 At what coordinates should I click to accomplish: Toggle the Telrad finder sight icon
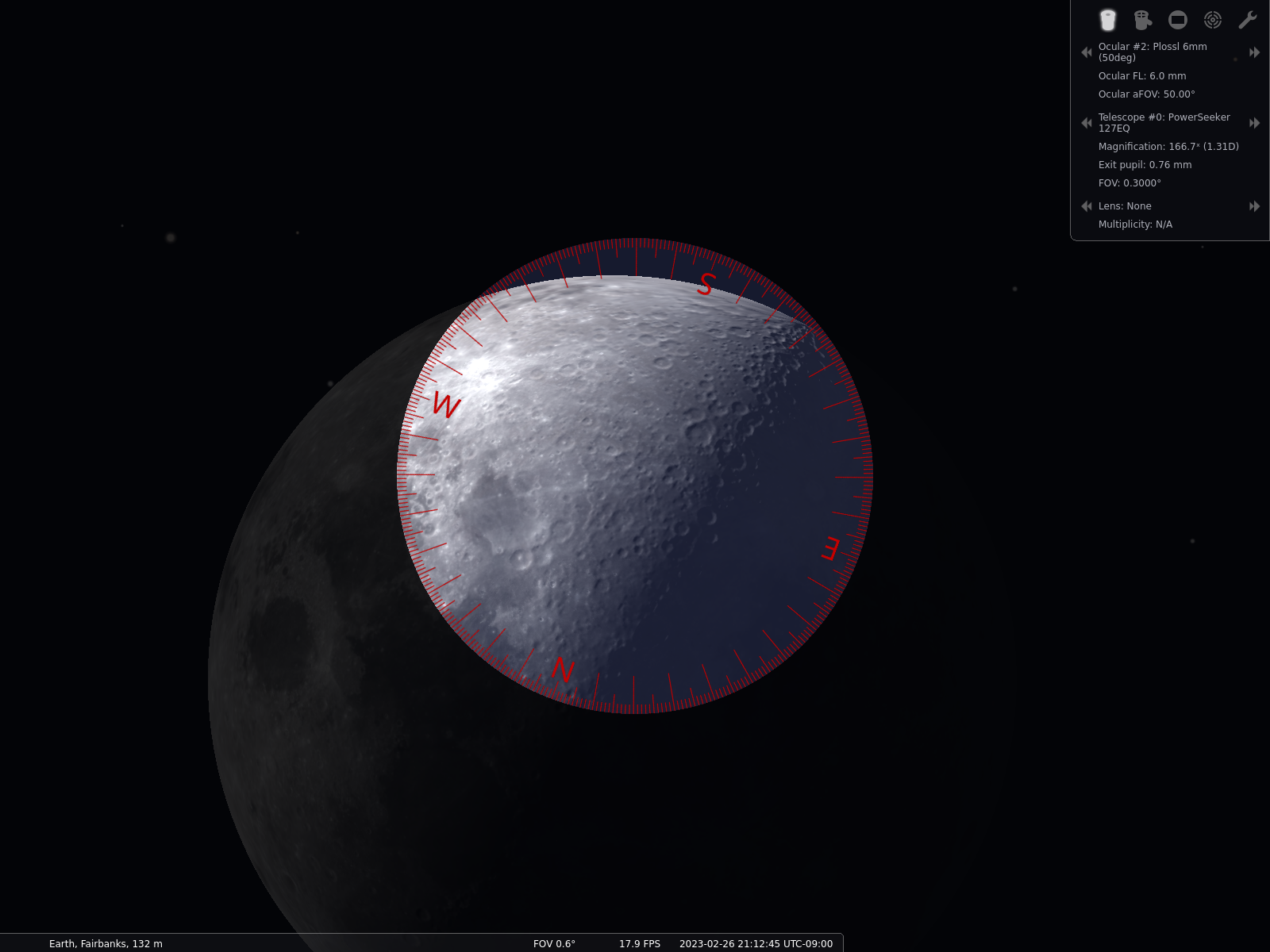pos(1212,20)
